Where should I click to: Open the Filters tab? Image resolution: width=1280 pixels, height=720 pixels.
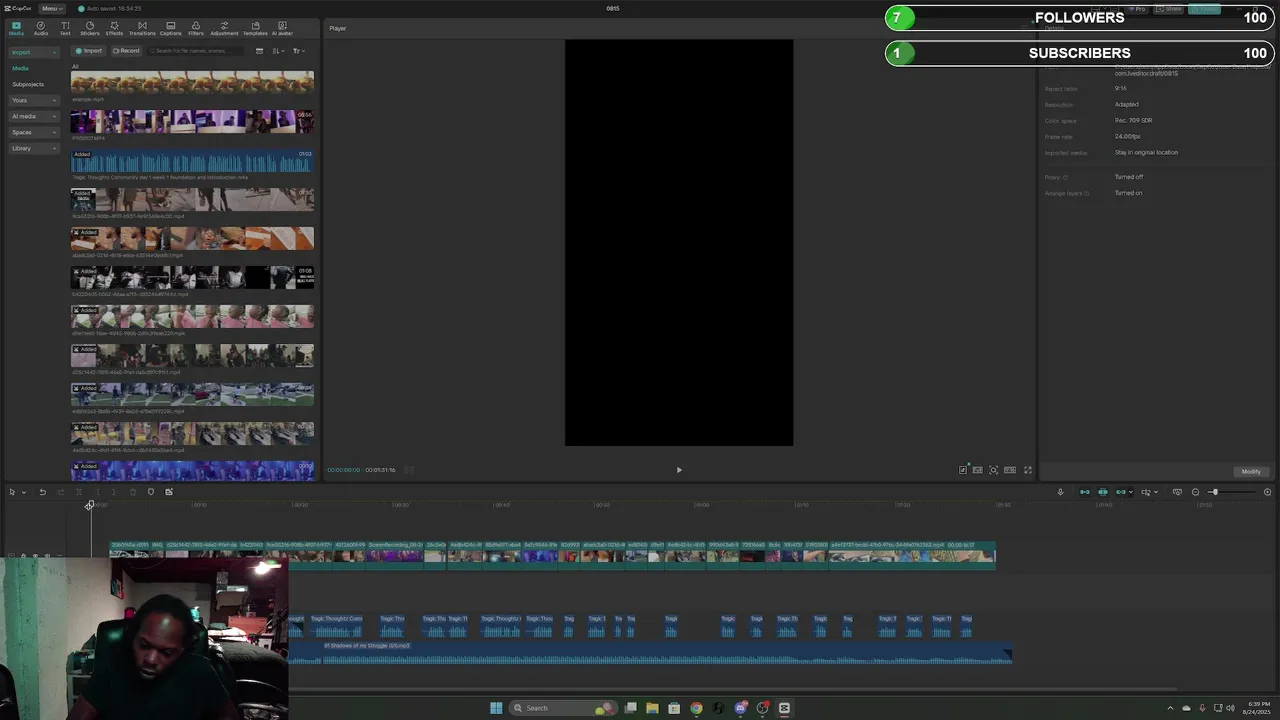click(196, 28)
